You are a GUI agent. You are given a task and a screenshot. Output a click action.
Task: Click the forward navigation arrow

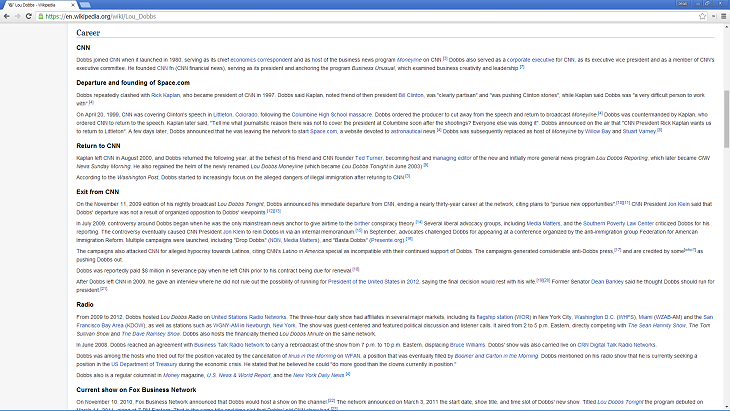coord(17,16)
